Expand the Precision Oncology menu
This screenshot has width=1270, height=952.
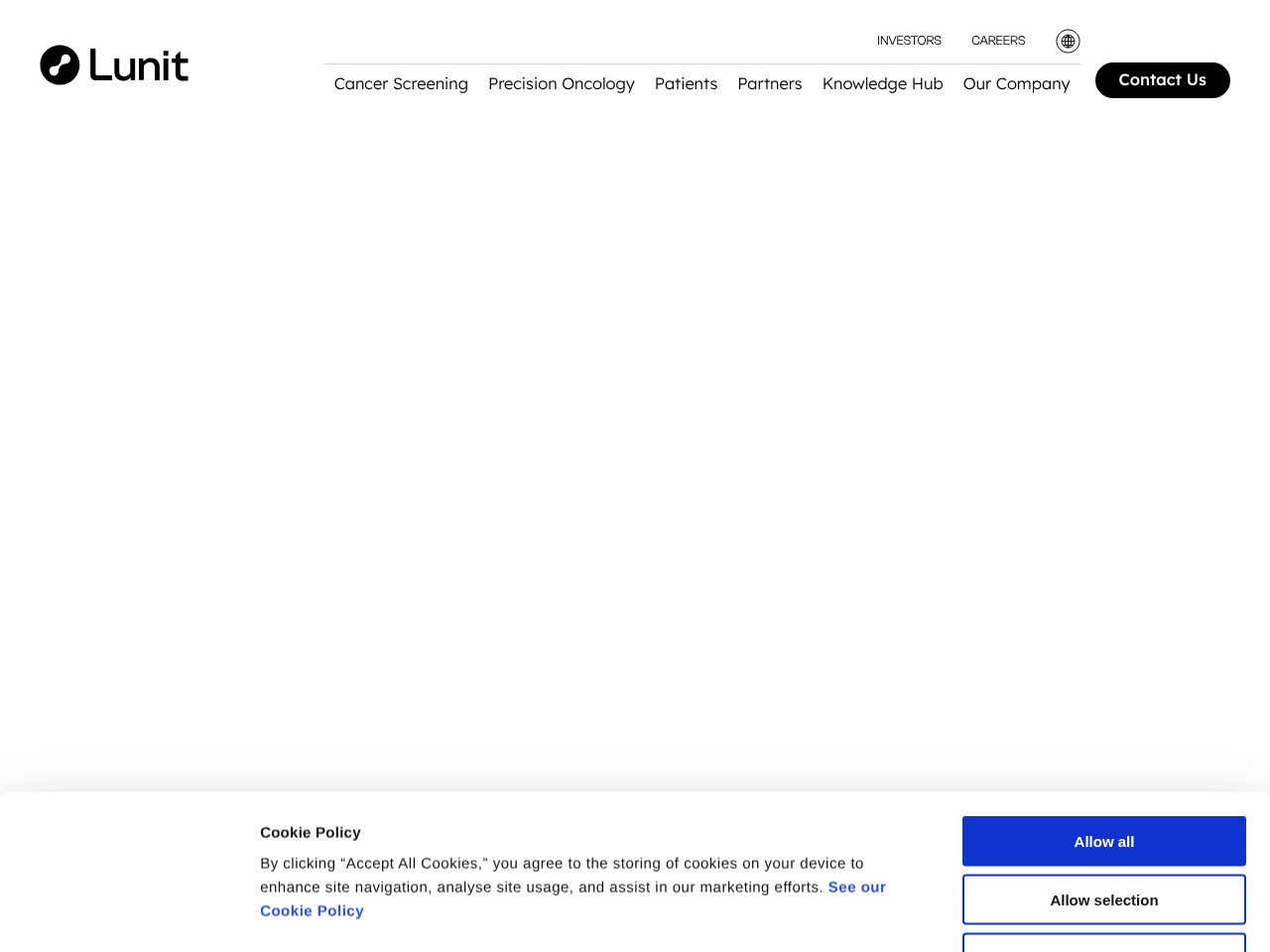pos(561,84)
